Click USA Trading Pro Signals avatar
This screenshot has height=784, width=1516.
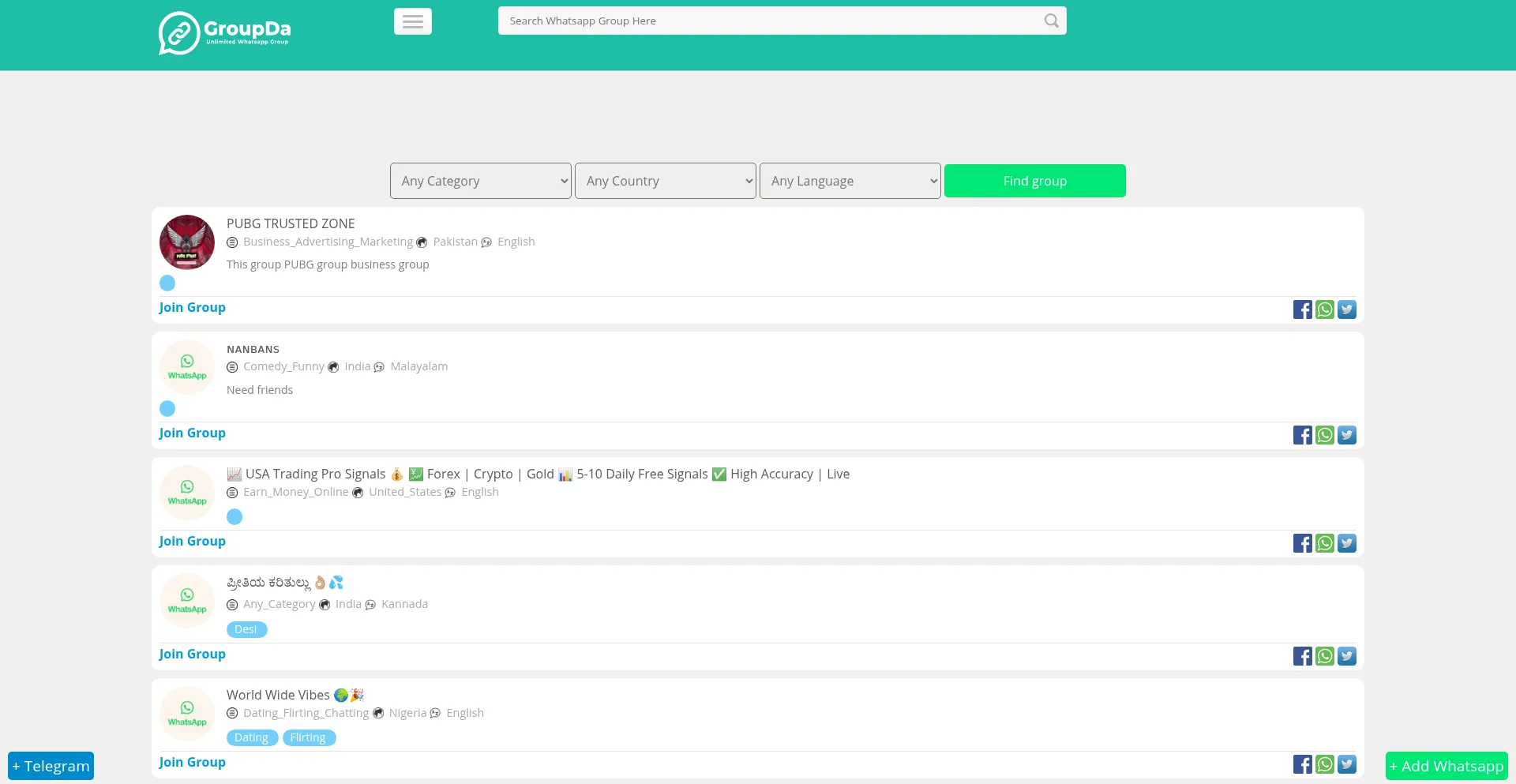coord(187,493)
